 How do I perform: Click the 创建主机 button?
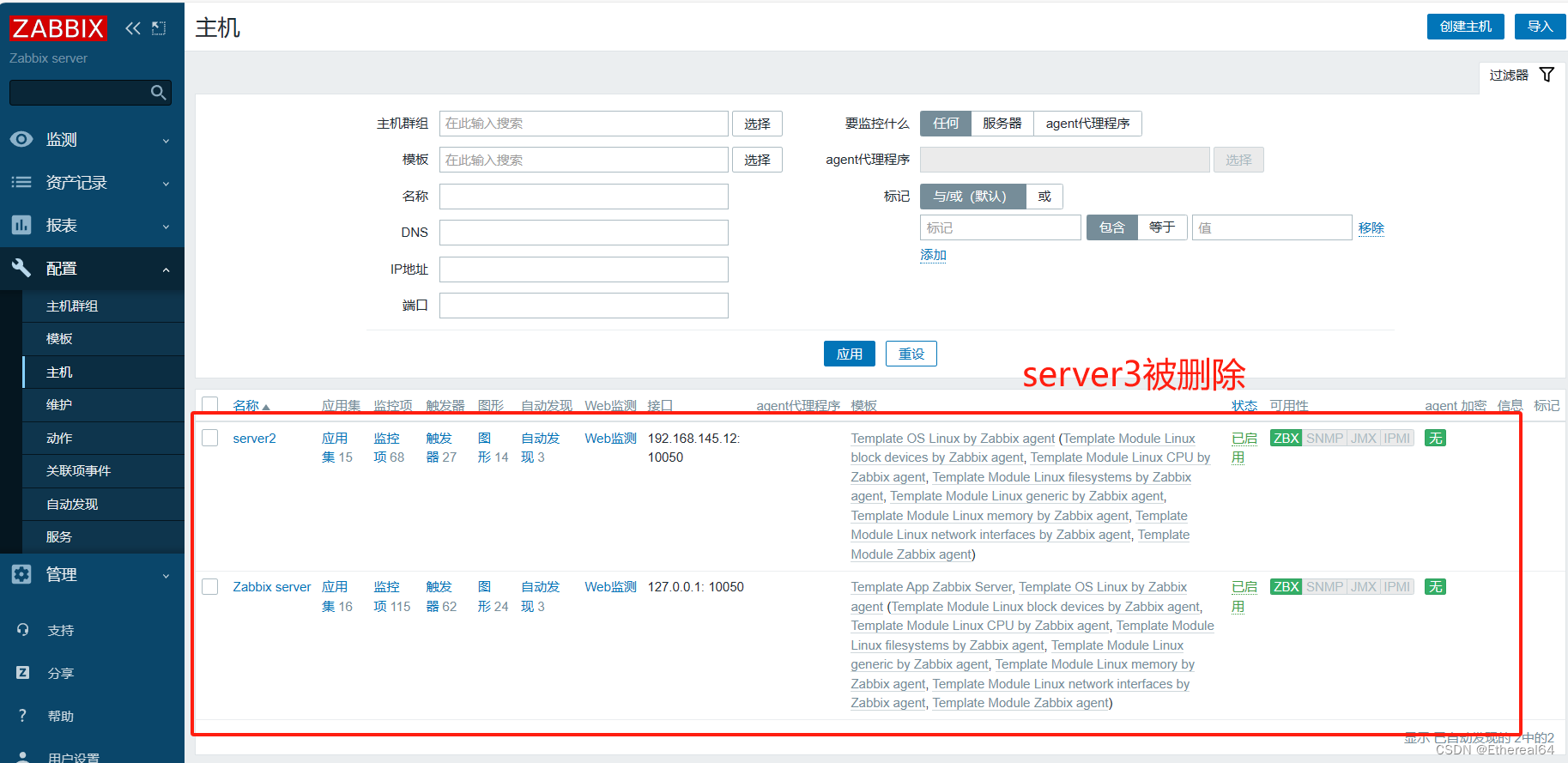click(1466, 27)
